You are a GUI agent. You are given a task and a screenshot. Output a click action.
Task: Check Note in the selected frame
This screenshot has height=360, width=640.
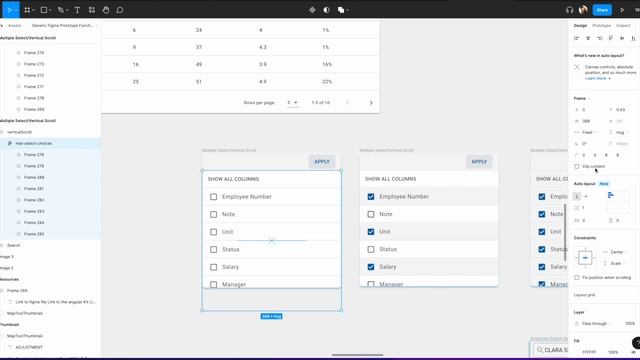[x=213, y=214]
